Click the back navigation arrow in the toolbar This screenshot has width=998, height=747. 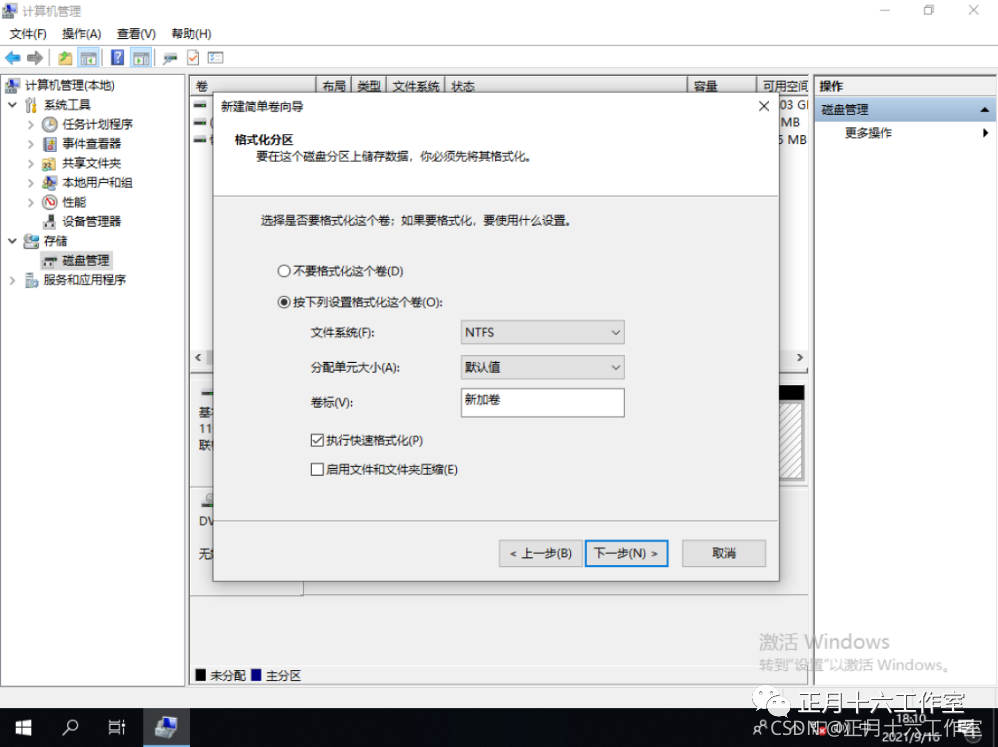click(11, 57)
